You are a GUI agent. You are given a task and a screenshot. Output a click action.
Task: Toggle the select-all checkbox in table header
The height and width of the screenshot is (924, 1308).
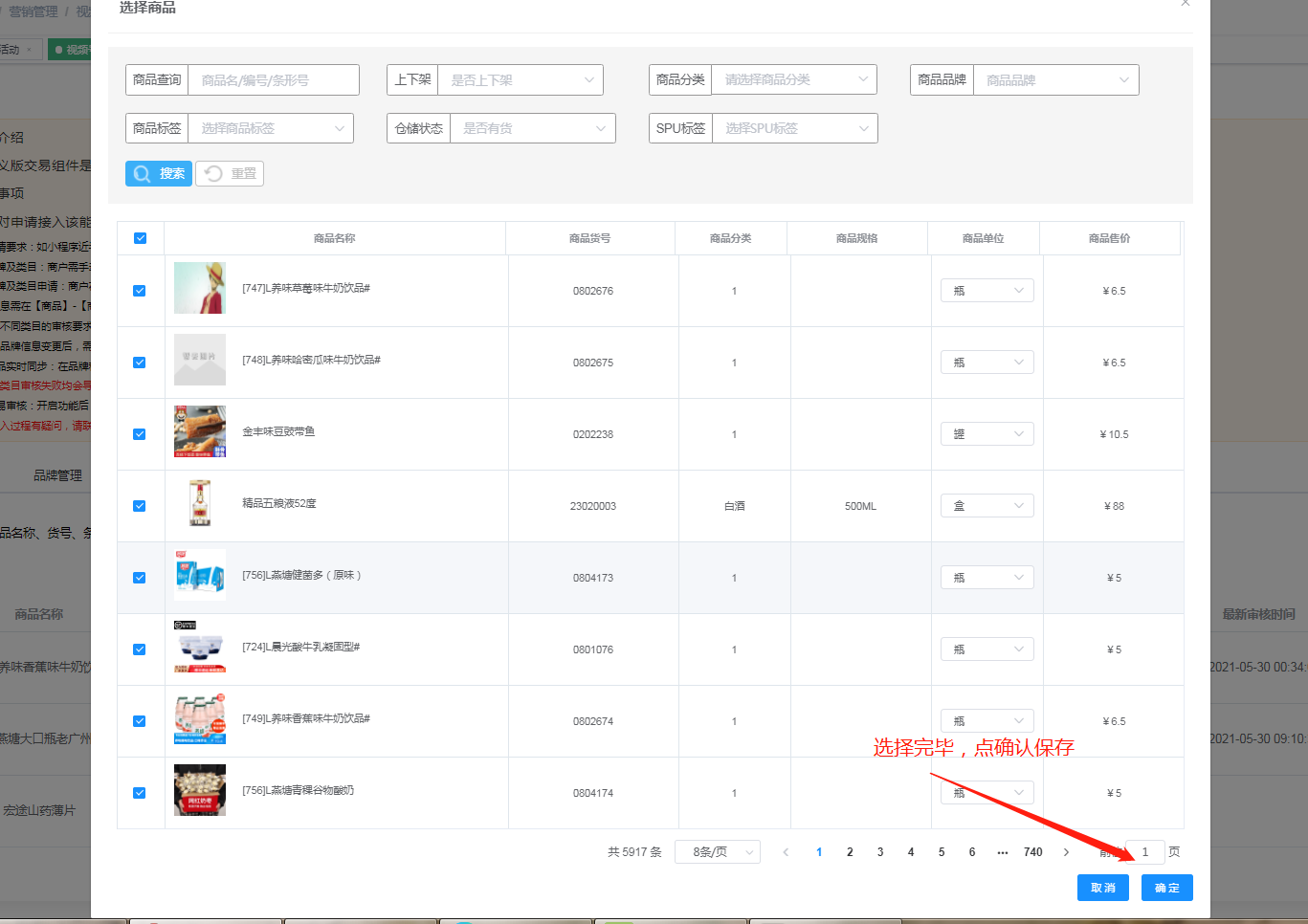pyautogui.click(x=141, y=238)
